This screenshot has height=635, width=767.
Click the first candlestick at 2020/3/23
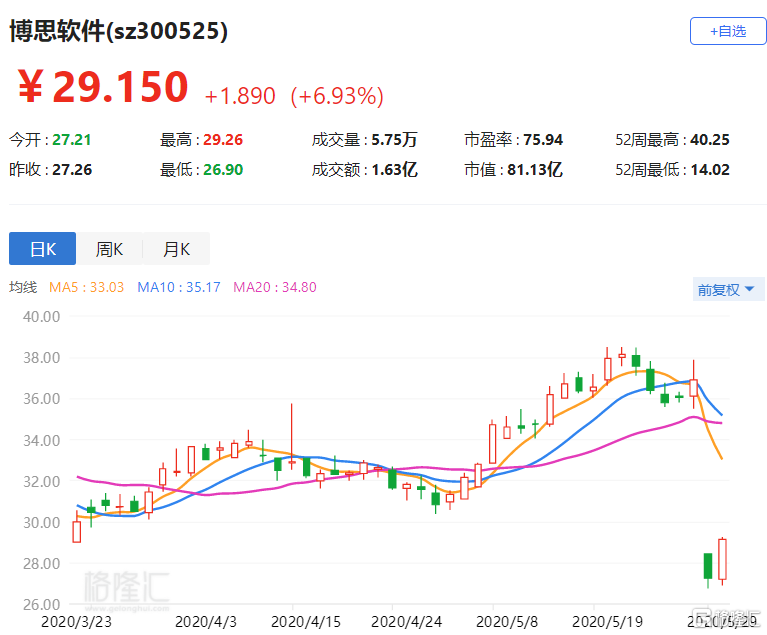tap(77, 531)
